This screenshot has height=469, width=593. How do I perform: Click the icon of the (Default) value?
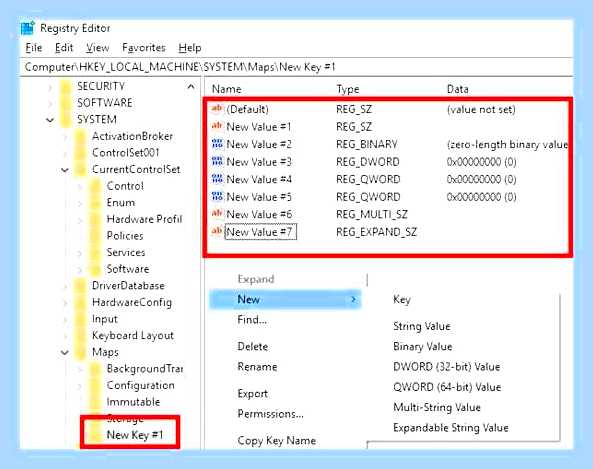pos(217,109)
